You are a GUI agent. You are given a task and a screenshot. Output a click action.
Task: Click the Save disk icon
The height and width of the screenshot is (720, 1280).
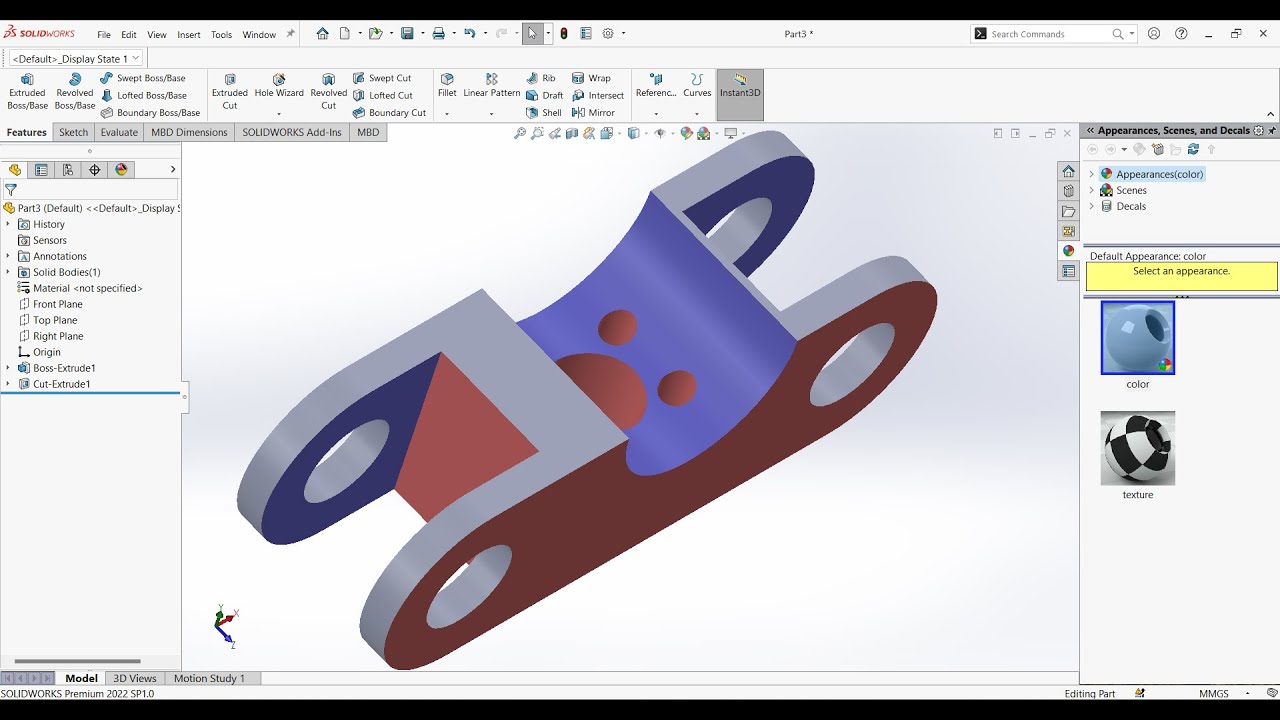tap(407, 33)
